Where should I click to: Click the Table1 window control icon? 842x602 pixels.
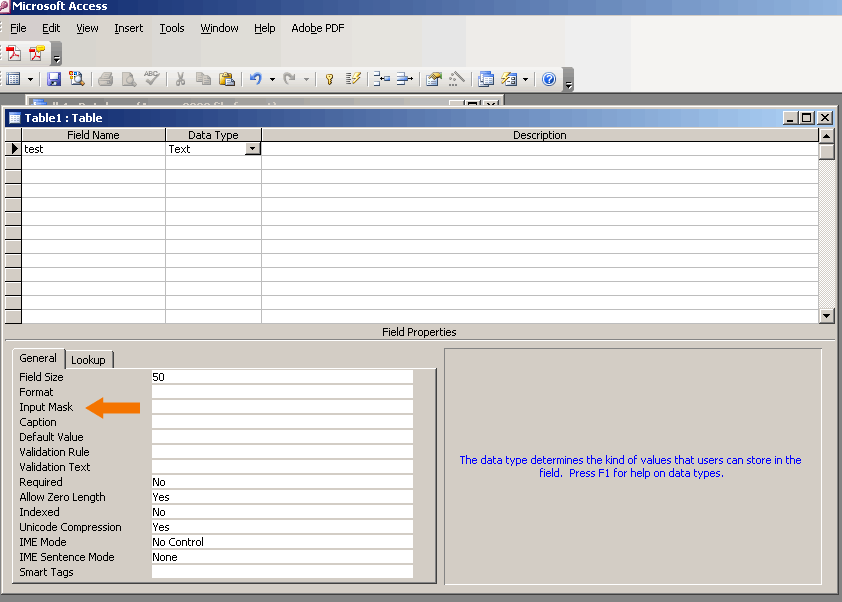14,118
